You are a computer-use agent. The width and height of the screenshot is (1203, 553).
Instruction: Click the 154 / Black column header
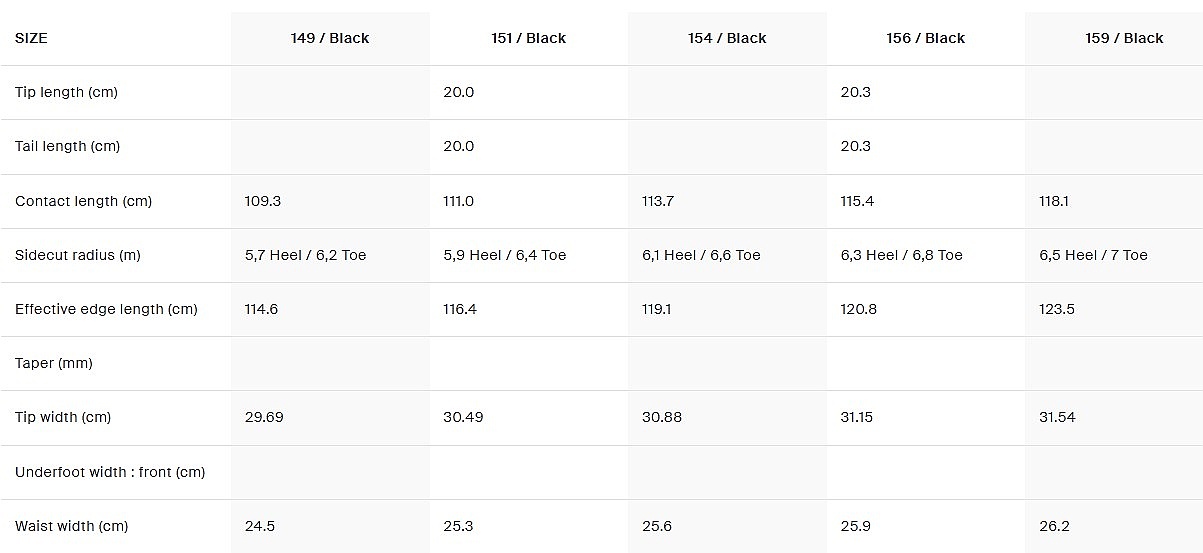tap(727, 38)
